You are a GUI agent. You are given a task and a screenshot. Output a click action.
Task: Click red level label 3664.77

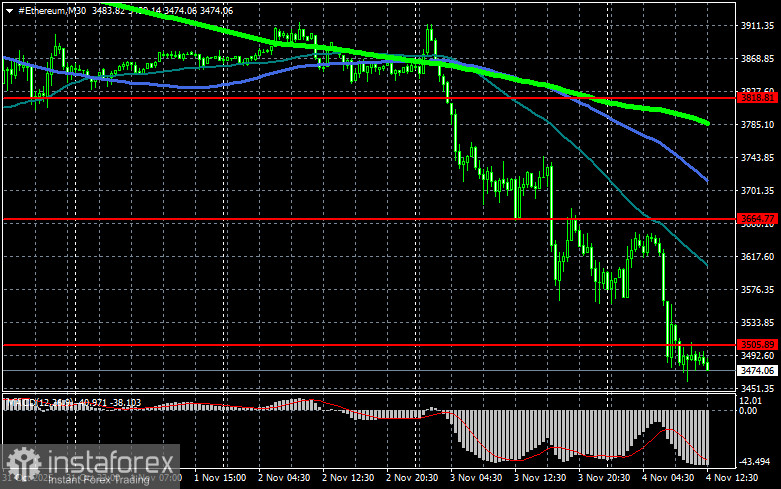(758, 219)
